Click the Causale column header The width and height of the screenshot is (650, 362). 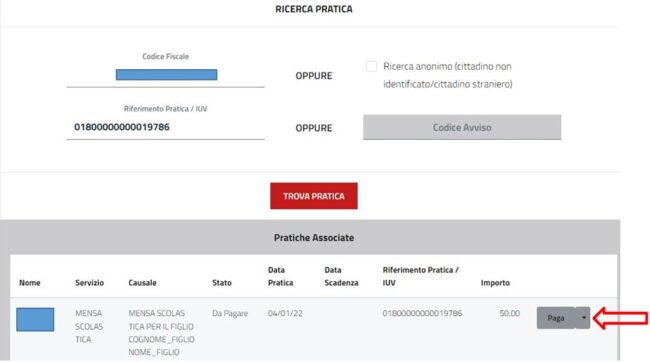[x=143, y=283]
